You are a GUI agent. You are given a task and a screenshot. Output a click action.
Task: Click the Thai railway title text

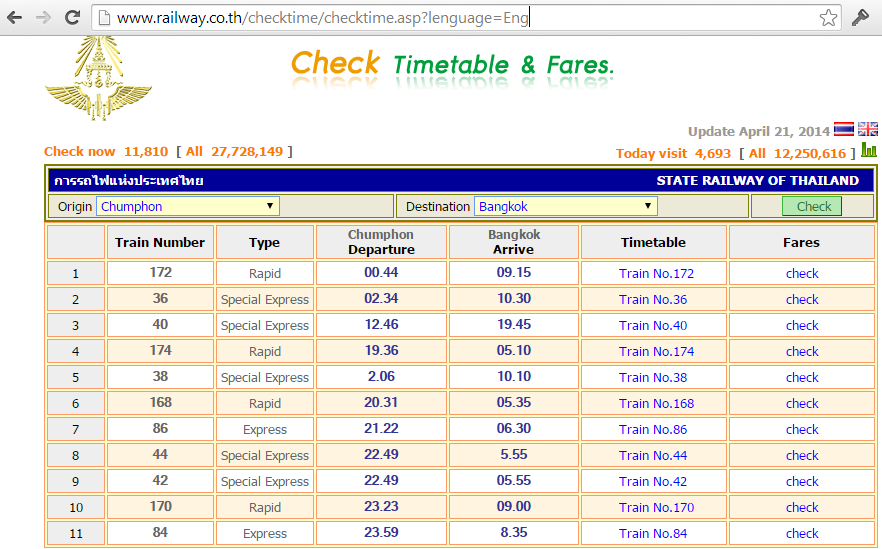pos(128,181)
